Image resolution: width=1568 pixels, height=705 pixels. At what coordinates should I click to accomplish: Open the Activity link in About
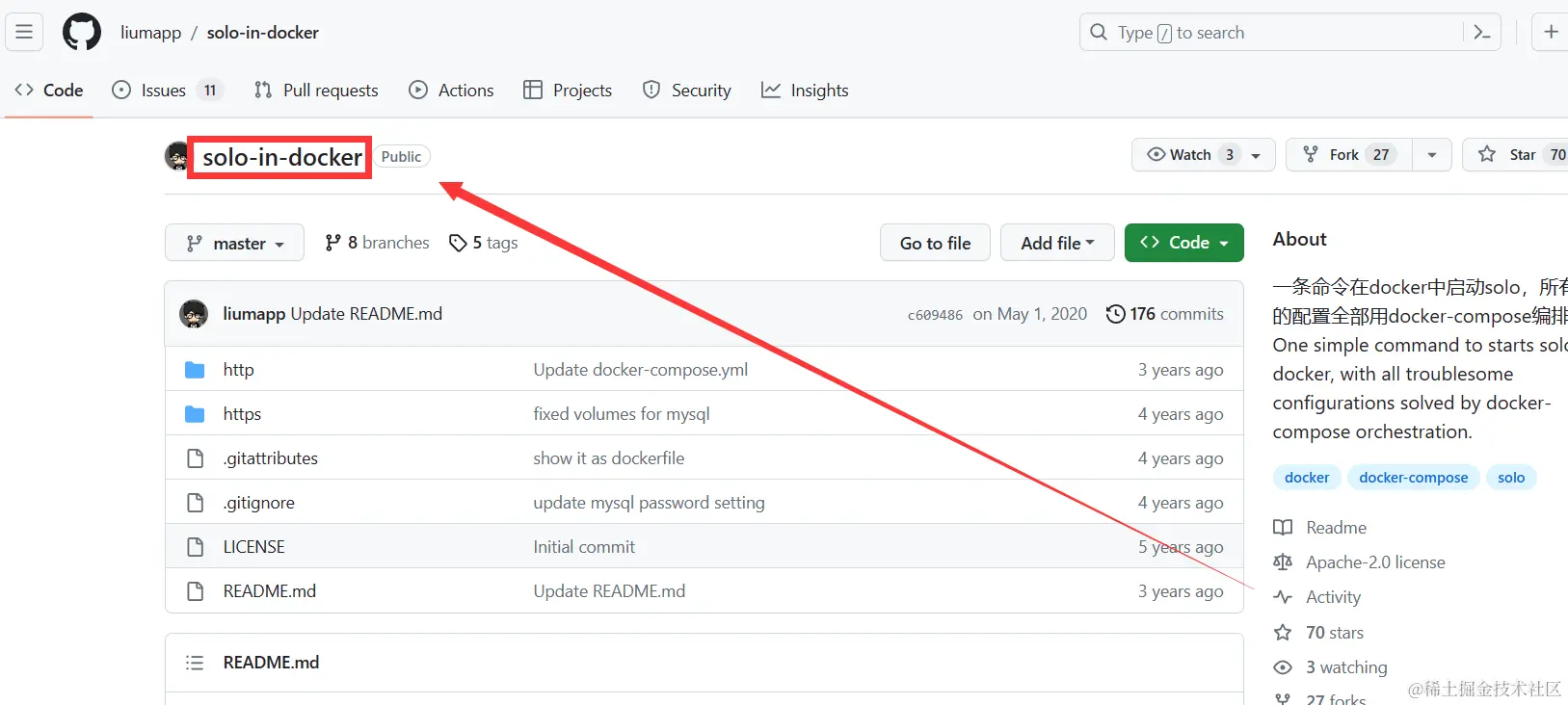[1333, 597]
